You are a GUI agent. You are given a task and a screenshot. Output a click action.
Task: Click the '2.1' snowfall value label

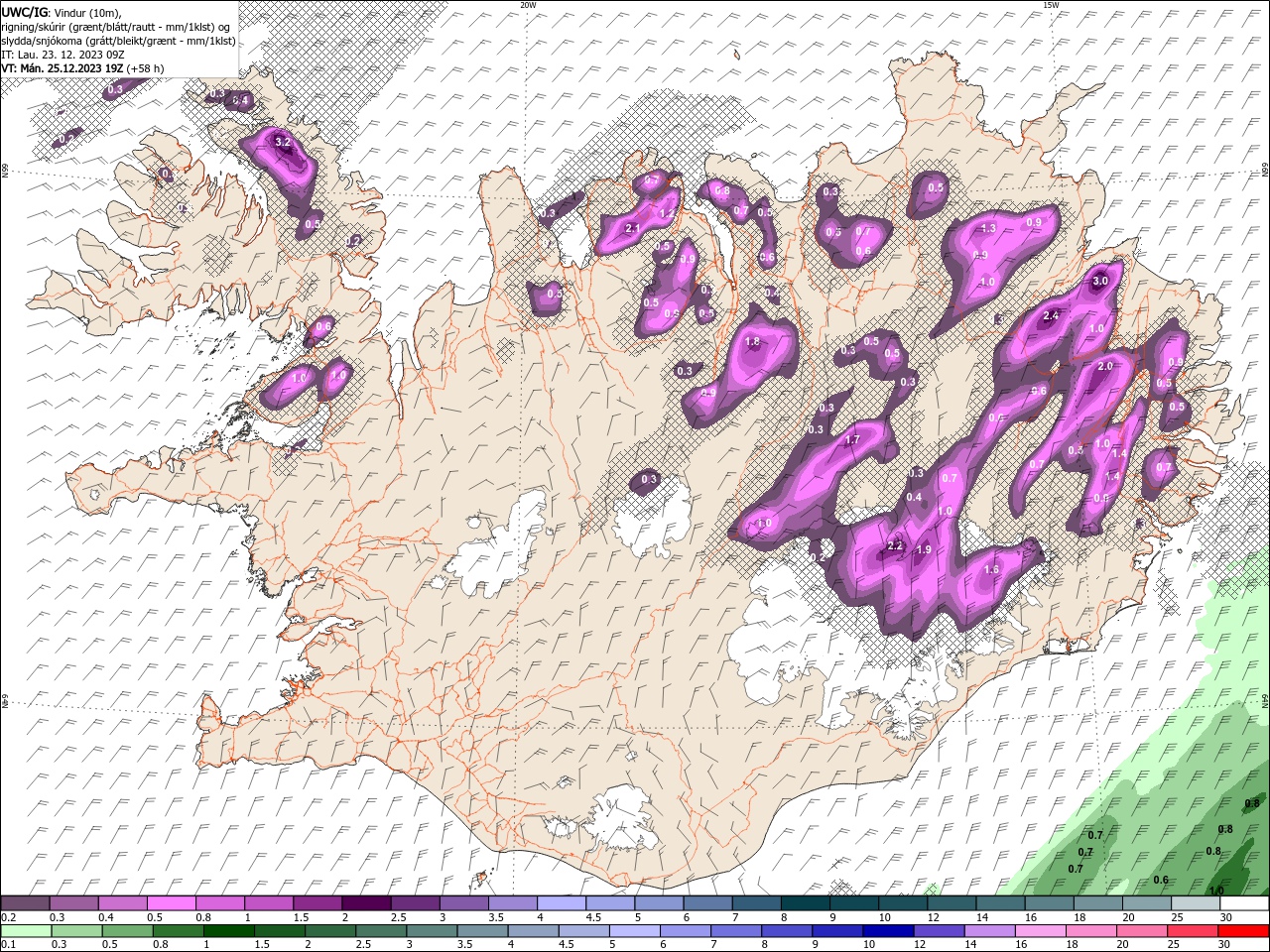point(633,228)
